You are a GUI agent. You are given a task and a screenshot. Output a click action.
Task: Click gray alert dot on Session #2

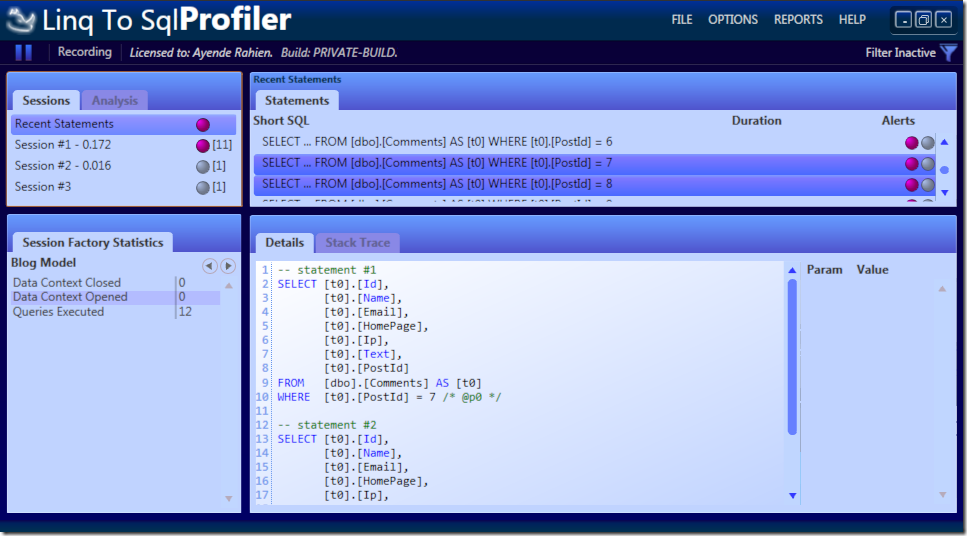coord(203,167)
